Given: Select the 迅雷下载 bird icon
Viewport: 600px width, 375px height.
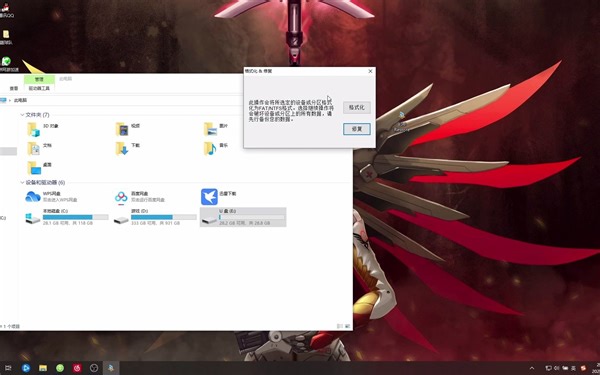Looking at the screenshot, I should pyautogui.click(x=209, y=197).
